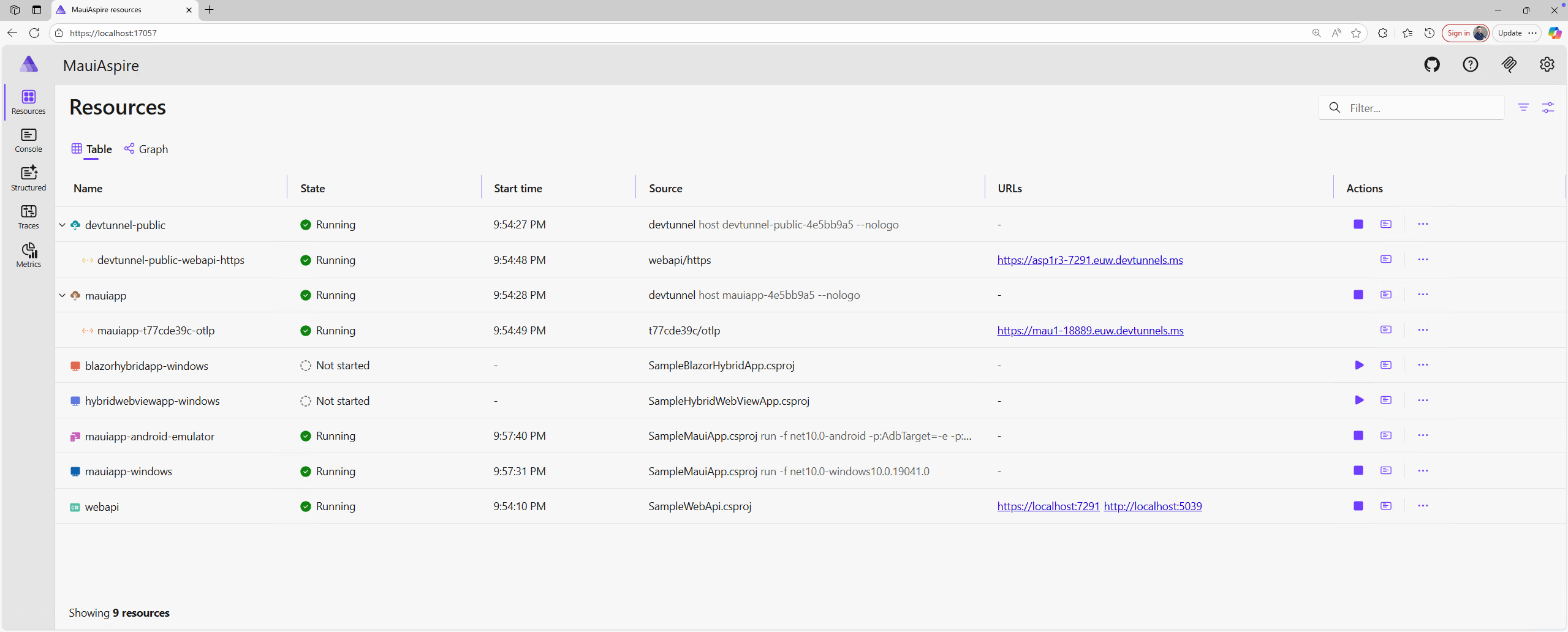Open Structured logs page in sidebar
Image resolution: width=1568 pixels, height=632 pixels.
click(x=28, y=178)
